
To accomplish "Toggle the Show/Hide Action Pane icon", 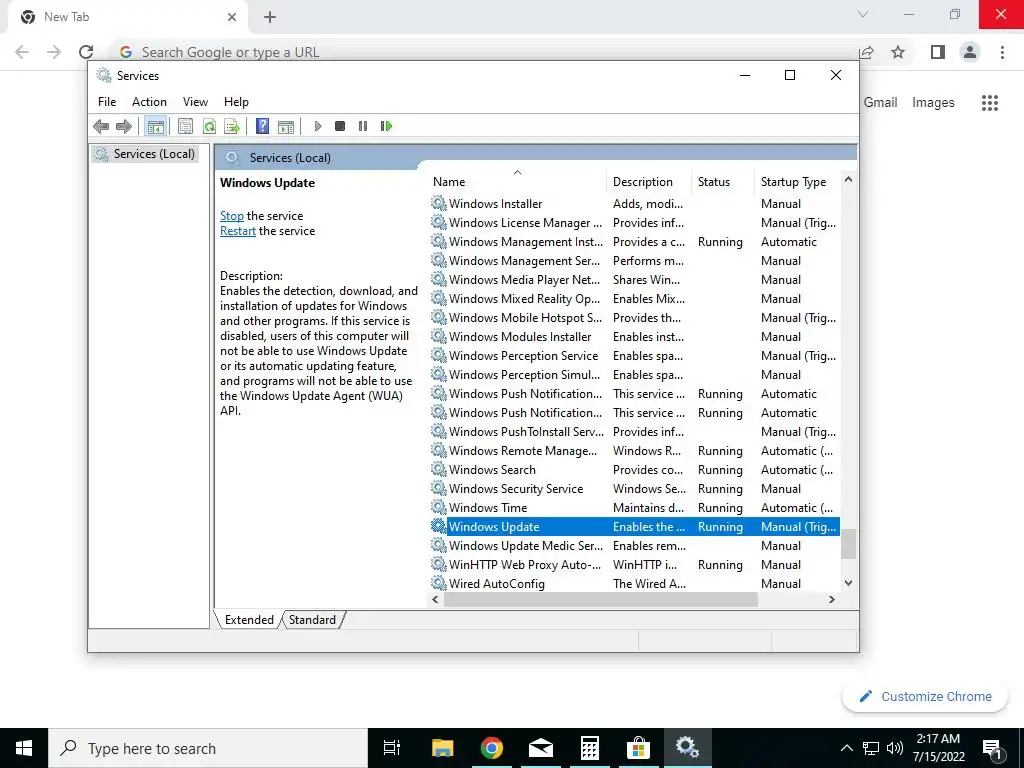I will coord(286,126).
